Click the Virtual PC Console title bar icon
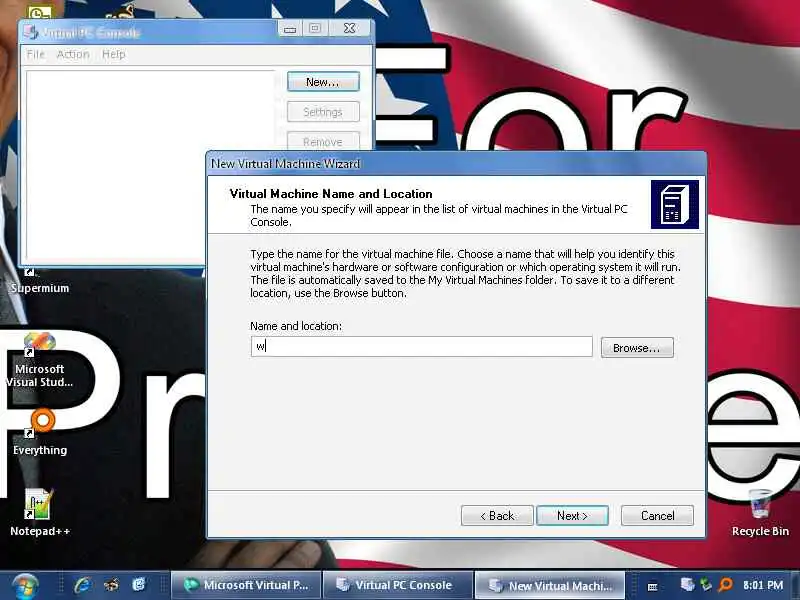This screenshot has height=600, width=800. pyautogui.click(x=32, y=32)
